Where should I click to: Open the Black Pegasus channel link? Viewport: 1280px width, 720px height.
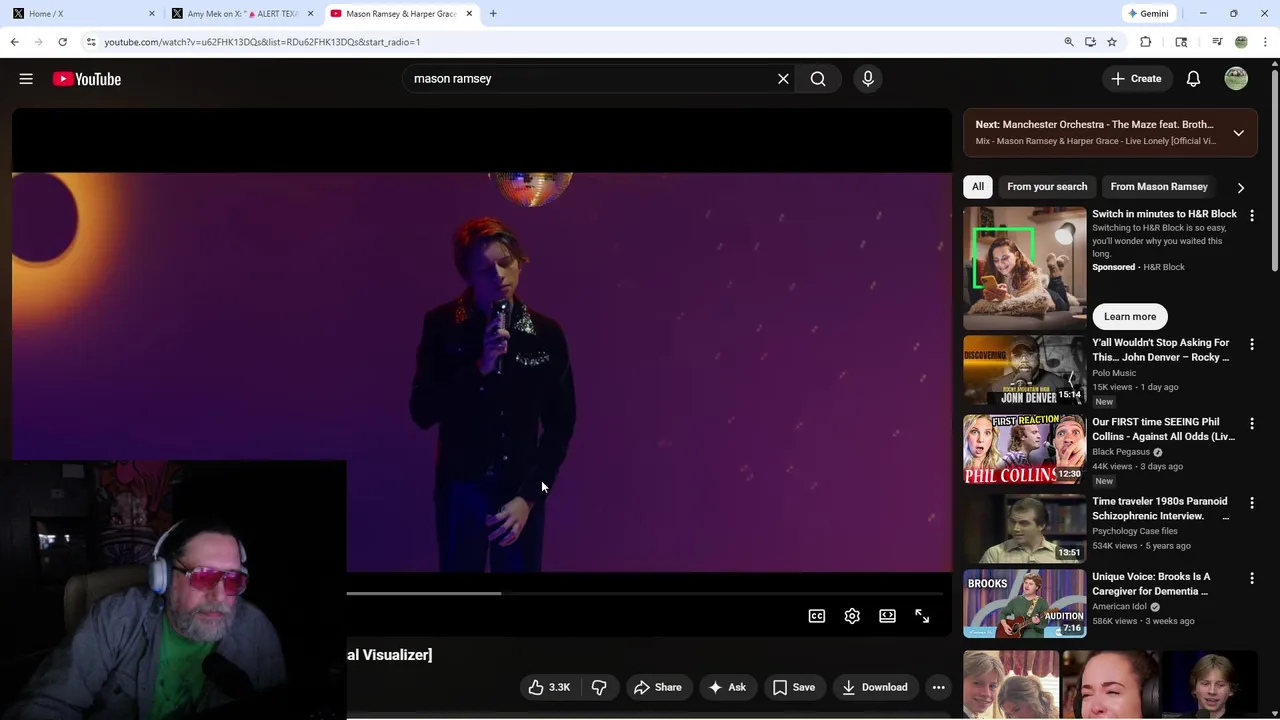(x=1120, y=452)
